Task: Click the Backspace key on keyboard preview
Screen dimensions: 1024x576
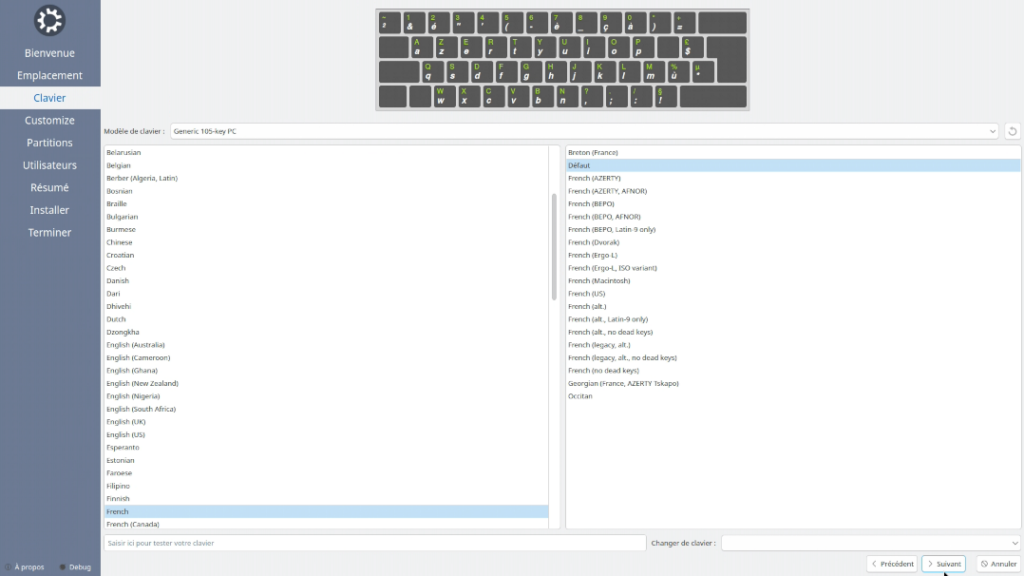Action: (x=722, y=22)
